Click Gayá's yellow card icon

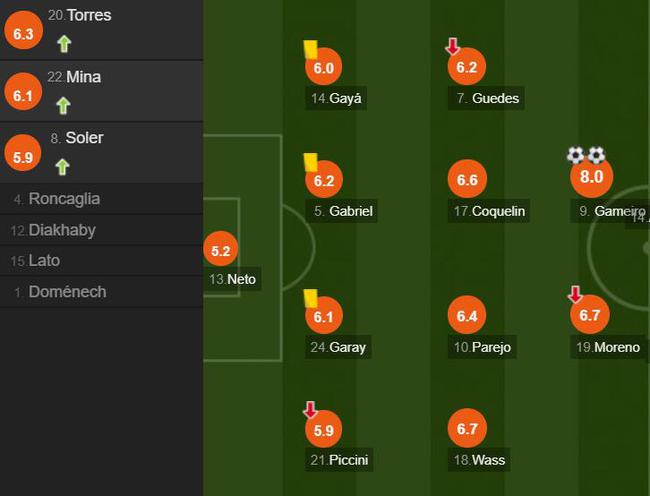point(310,49)
